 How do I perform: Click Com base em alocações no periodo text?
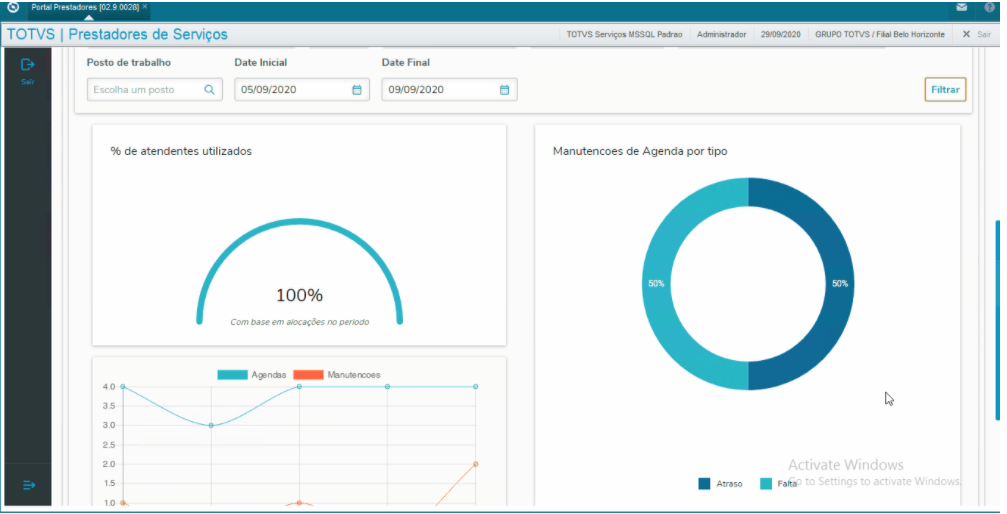tap(300, 322)
